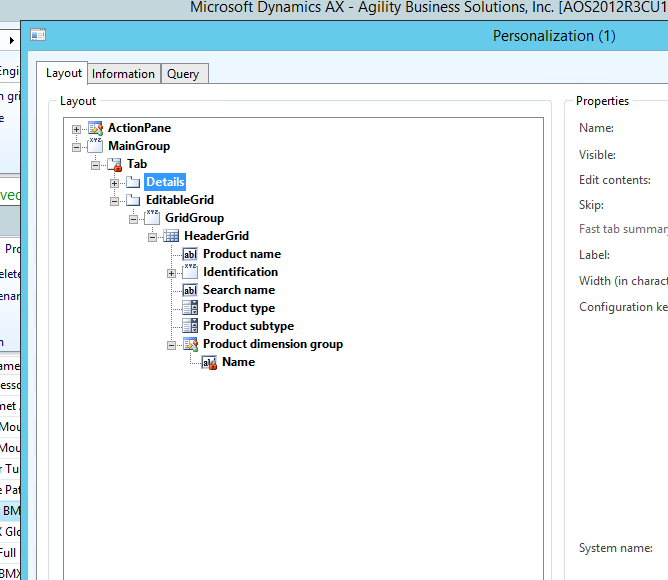This screenshot has width=668, height=580.
Task: Open the Query tab
Action: [x=184, y=74]
